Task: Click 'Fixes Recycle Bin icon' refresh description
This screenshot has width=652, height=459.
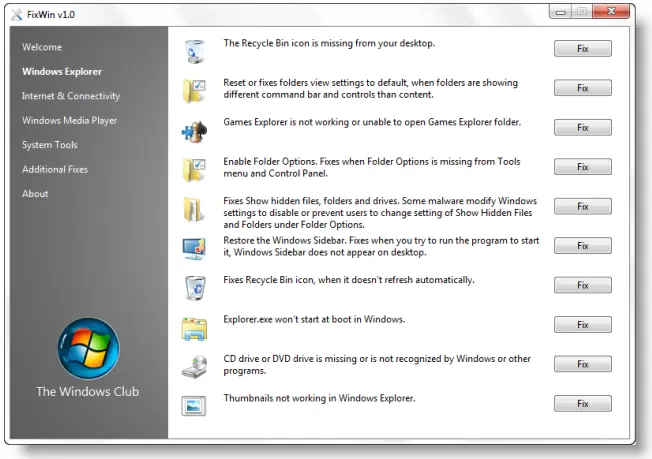Action: 348,280
